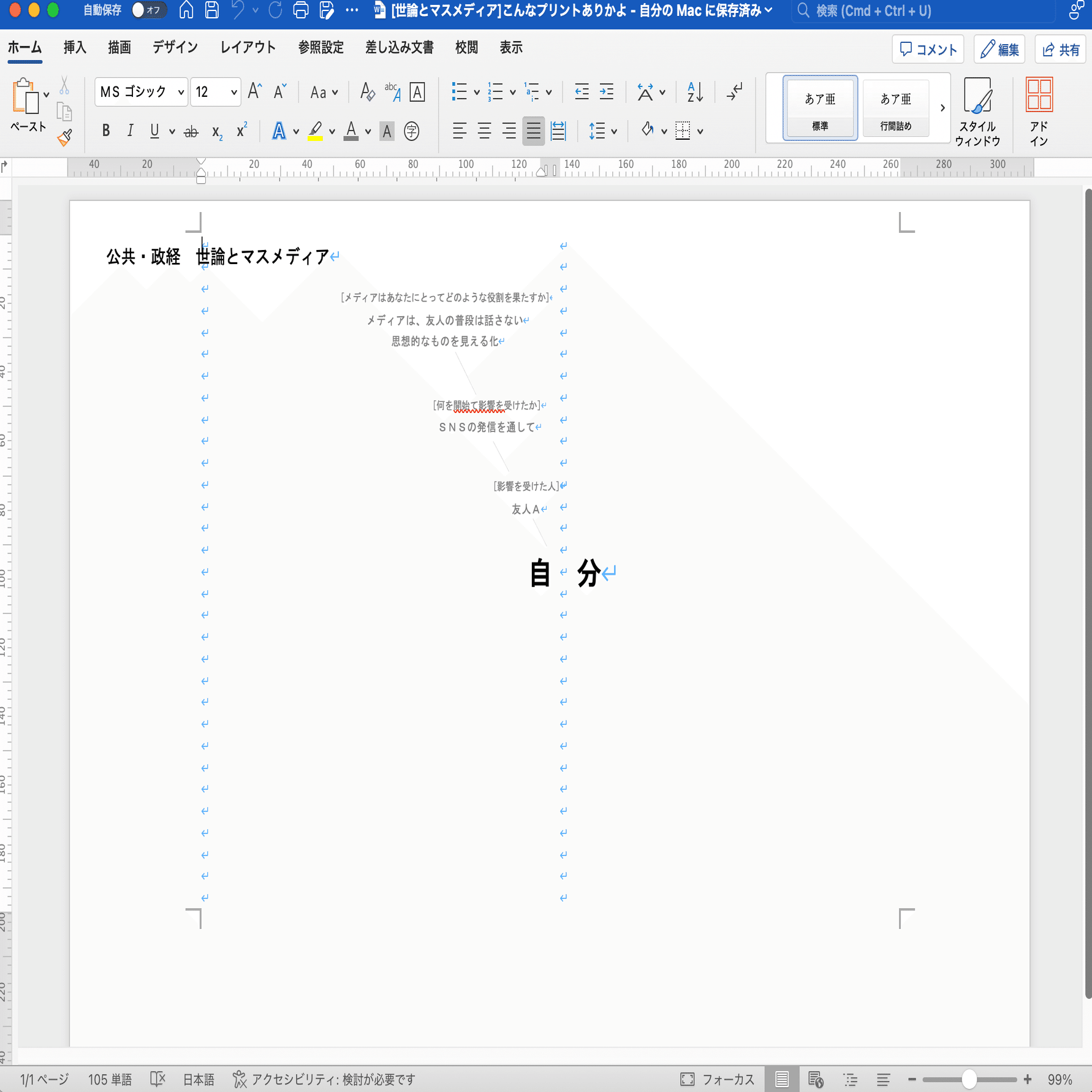Center the paragraph text
The height and width of the screenshot is (1092, 1092).
pyautogui.click(x=484, y=131)
